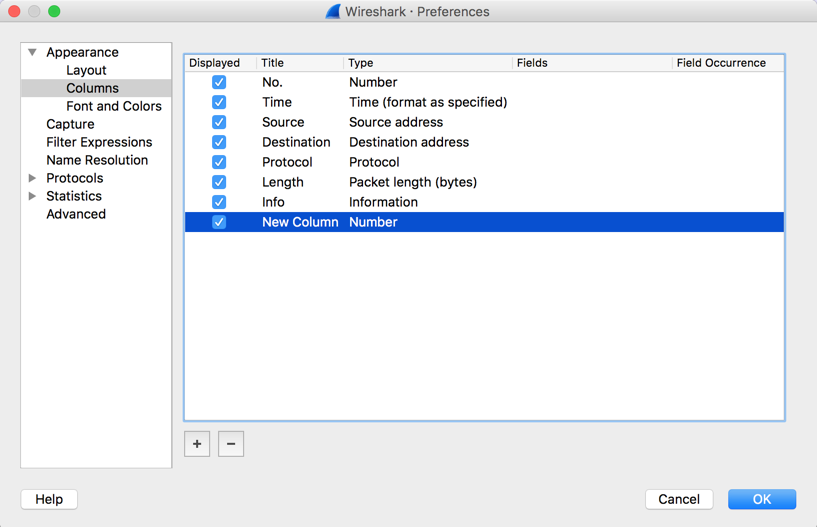
Task: Click the 'New Column' title cell
Action: pos(300,222)
